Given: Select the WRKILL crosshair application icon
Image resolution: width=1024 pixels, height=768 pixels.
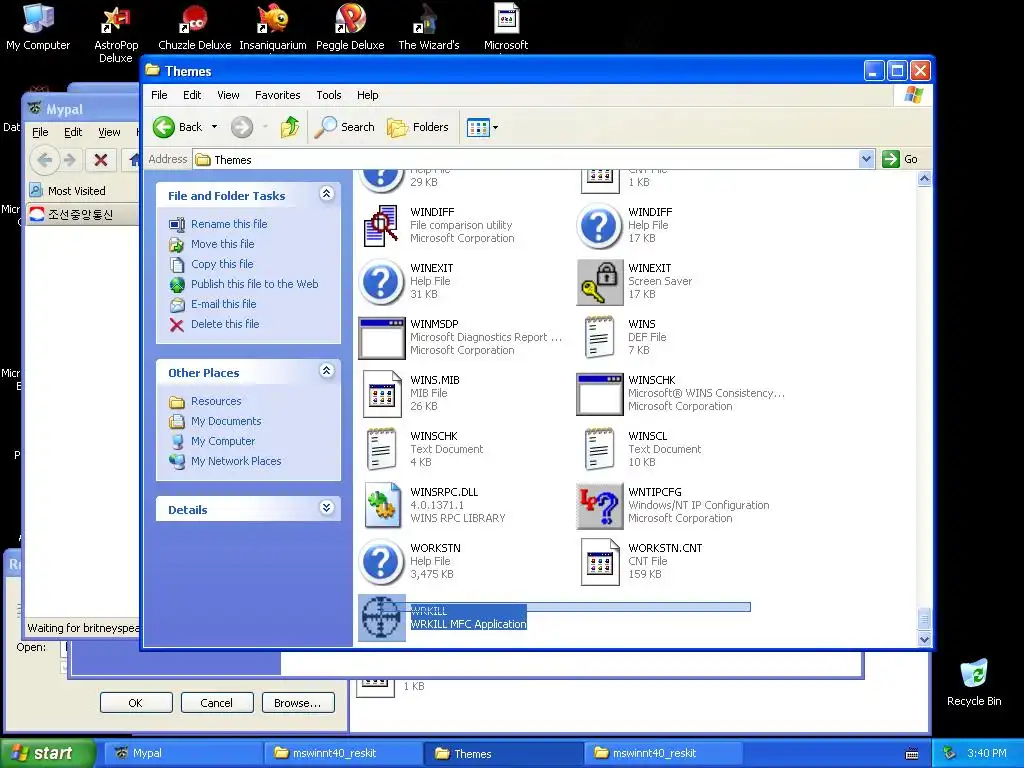Looking at the screenshot, I should tap(381, 618).
